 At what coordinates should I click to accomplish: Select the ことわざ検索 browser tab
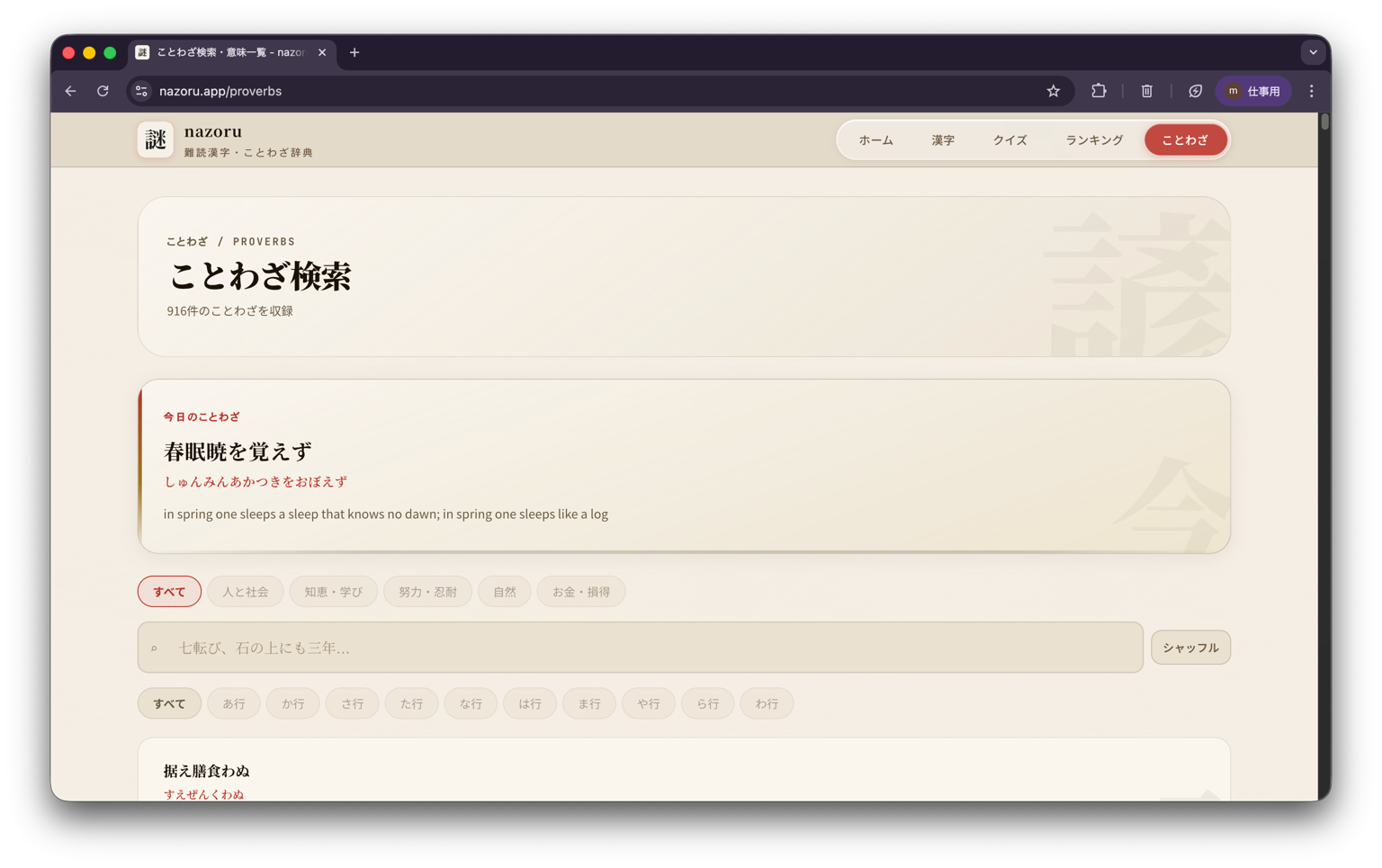232,52
